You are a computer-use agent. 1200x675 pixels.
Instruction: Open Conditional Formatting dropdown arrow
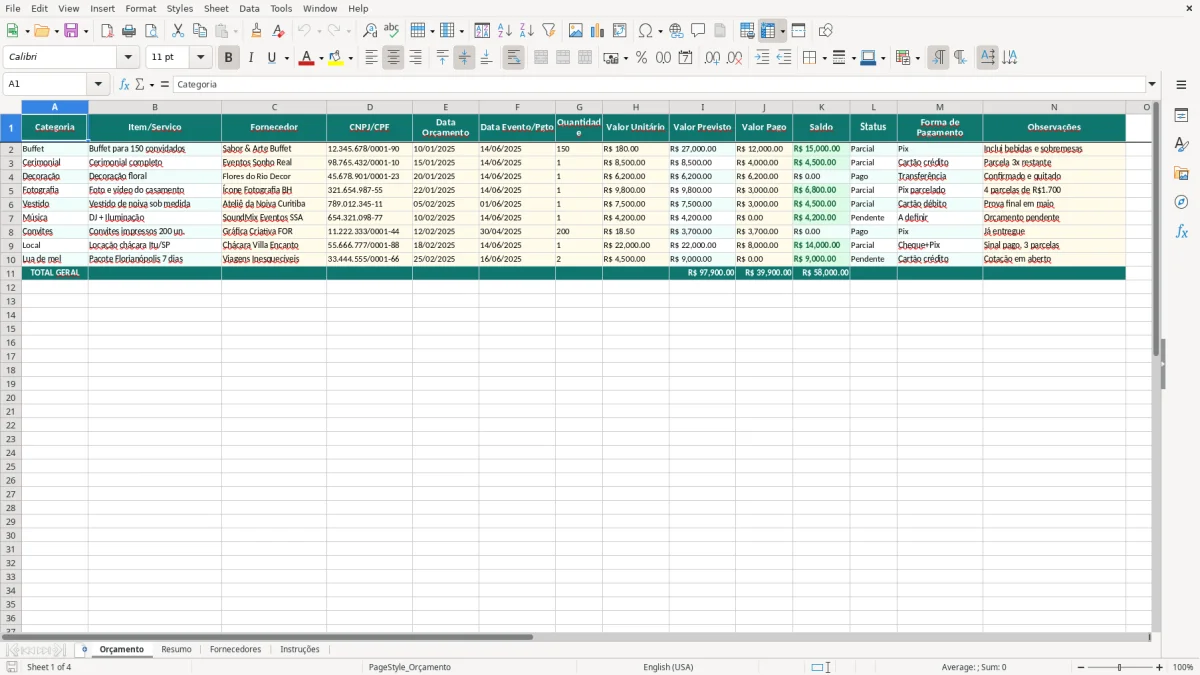pos(917,58)
